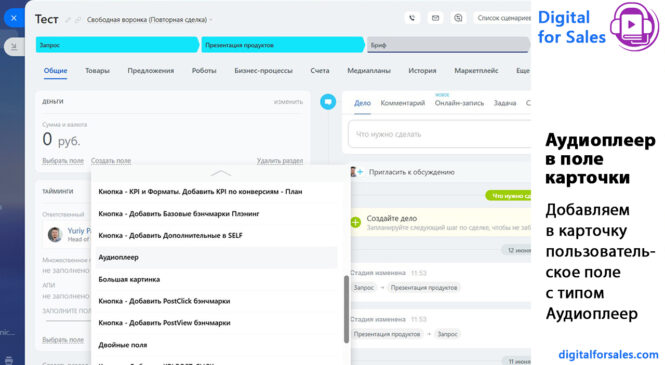Viewport: 665px width, 365px height.
Task: Click the phone call icon
Action: click(412, 18)
